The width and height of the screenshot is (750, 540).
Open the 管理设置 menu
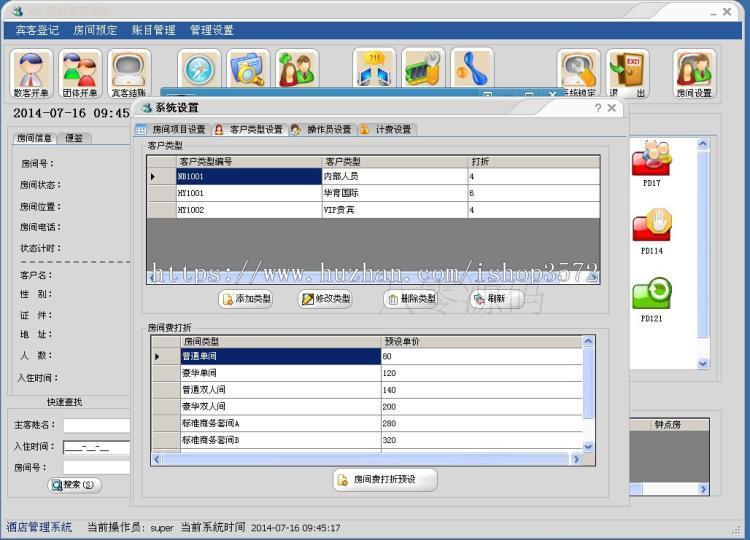211,30
